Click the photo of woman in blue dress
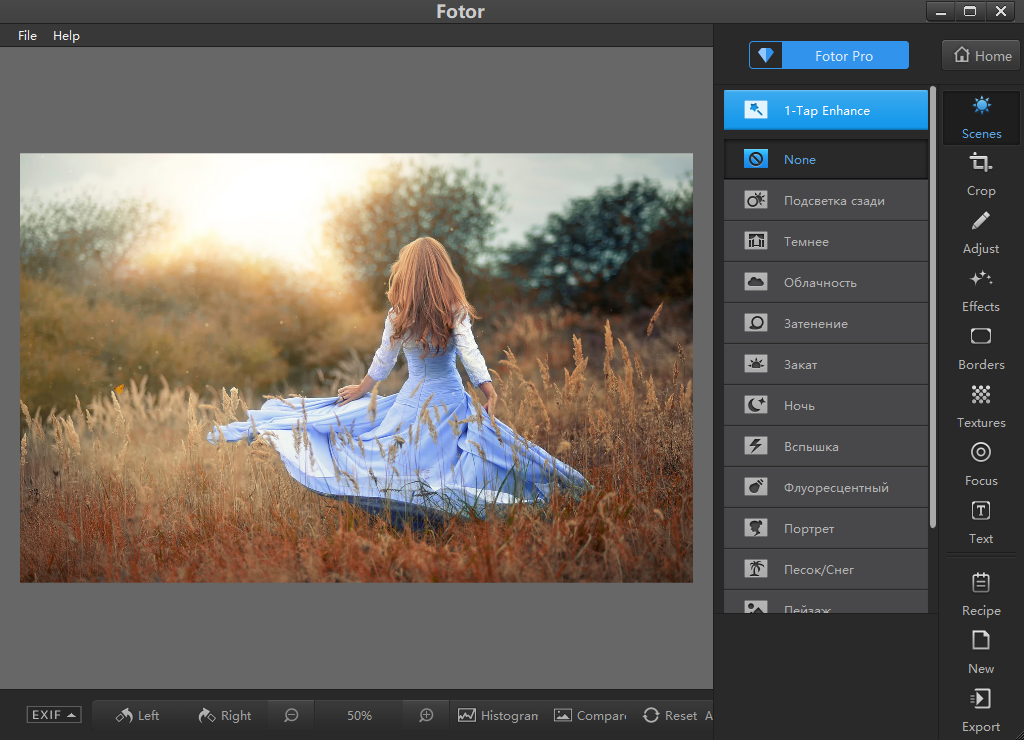This screenshot has height=740, width=1024. point(356,368)
